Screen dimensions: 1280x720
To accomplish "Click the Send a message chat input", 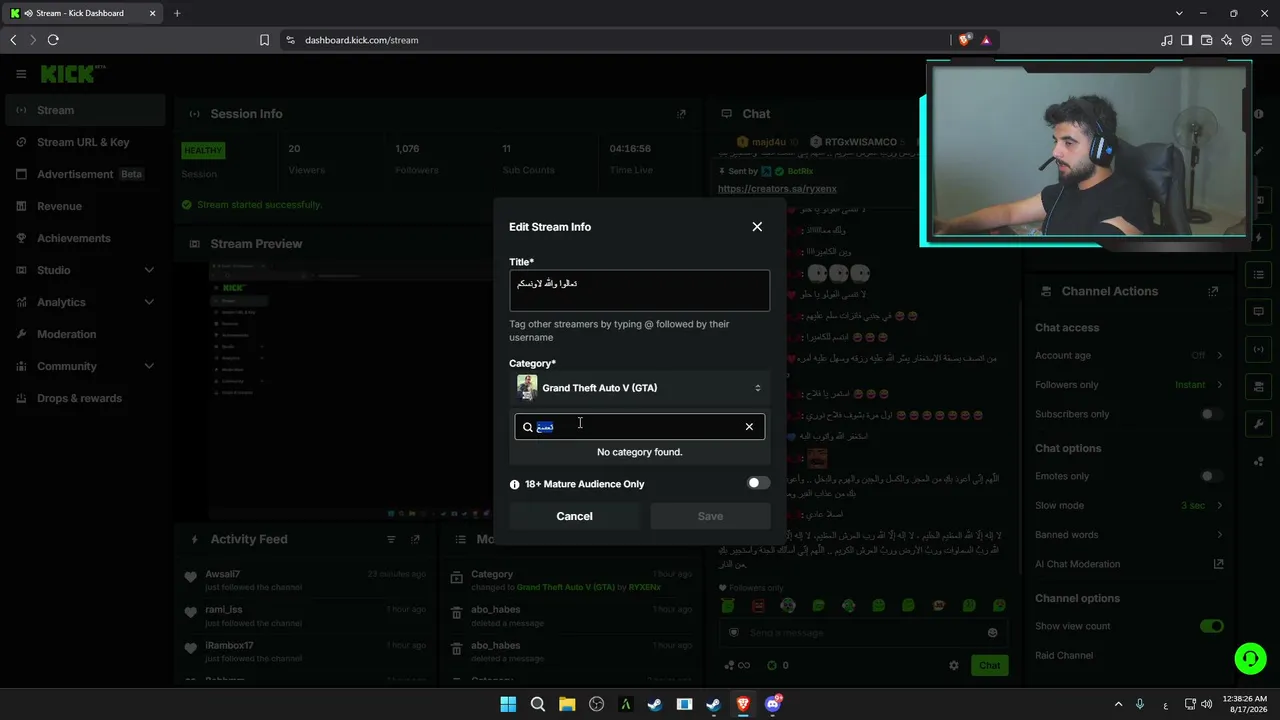I will click(x=863, y=633).
